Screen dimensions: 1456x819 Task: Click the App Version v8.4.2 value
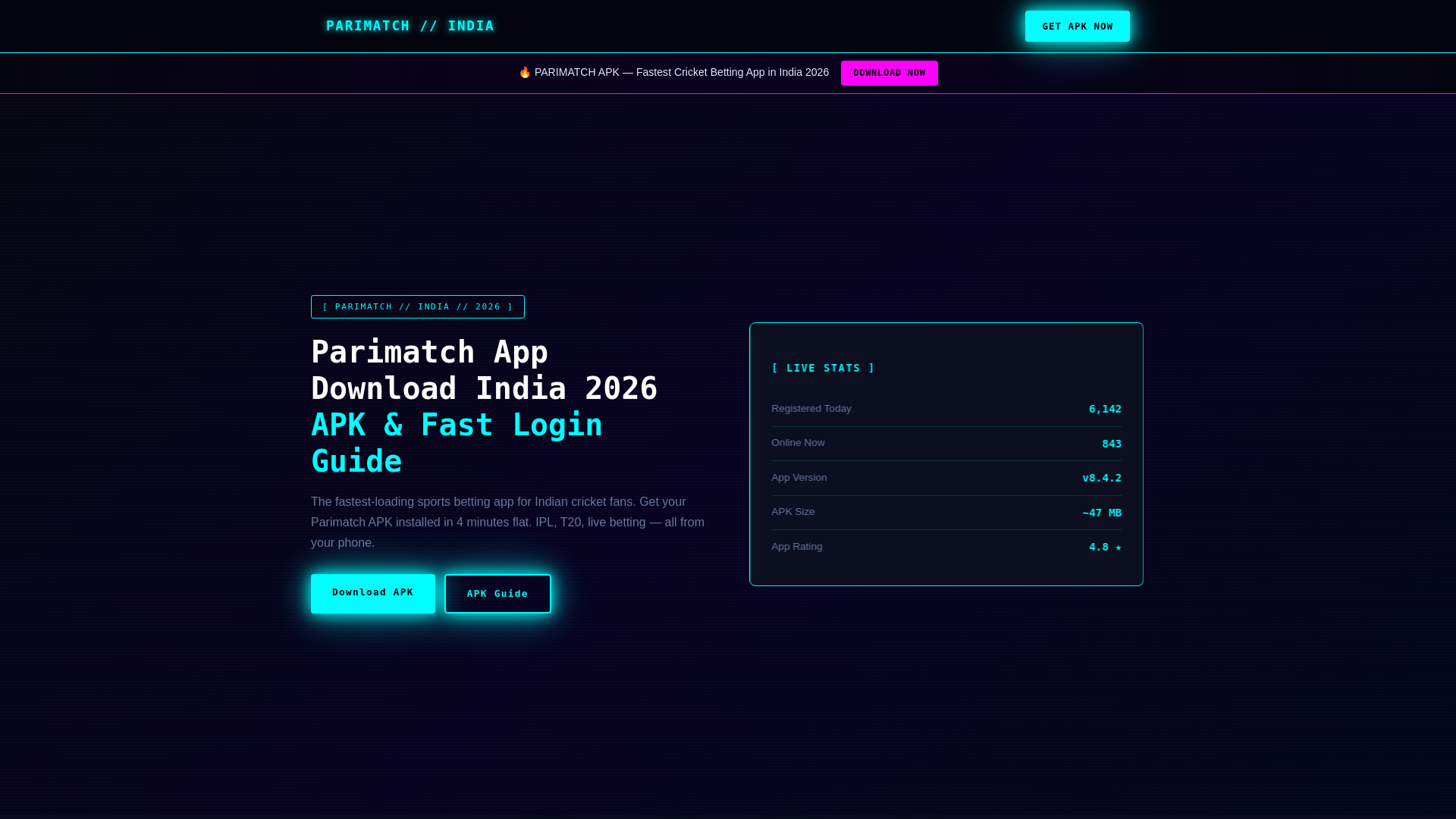pyautogui.click(x=1101, y=478)
